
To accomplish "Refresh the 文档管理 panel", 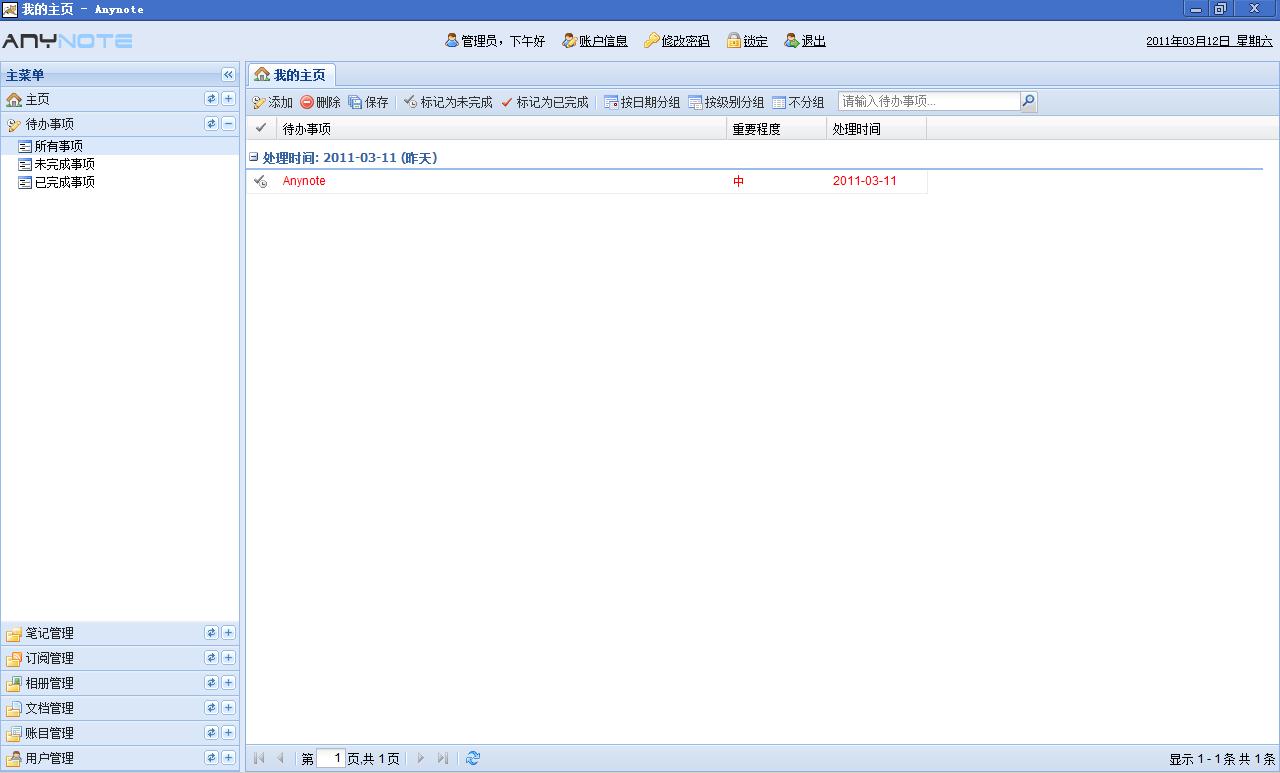I will (x=211, y=707).
